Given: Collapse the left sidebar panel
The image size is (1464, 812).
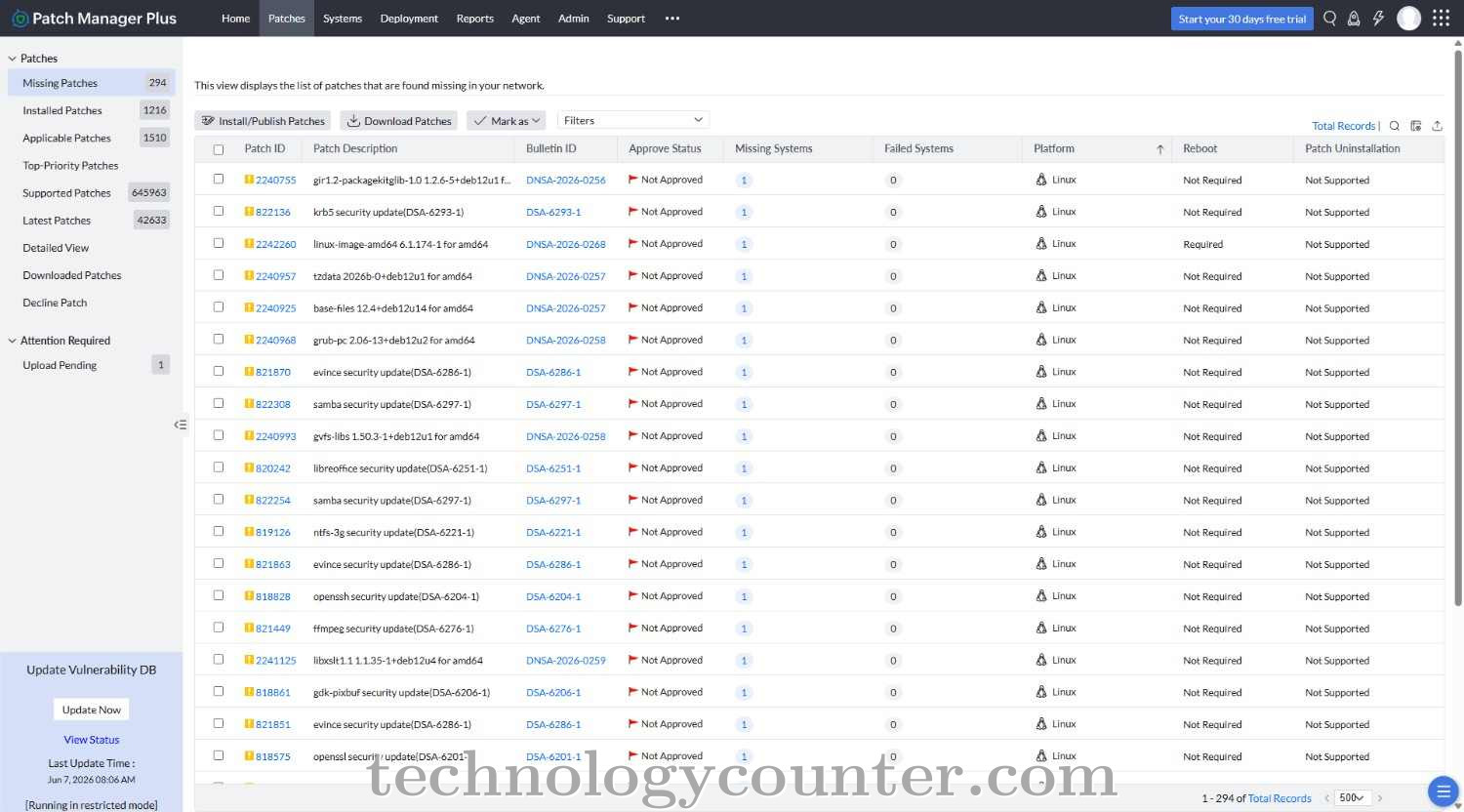Looking at the screenshot, I should [180, 425].
